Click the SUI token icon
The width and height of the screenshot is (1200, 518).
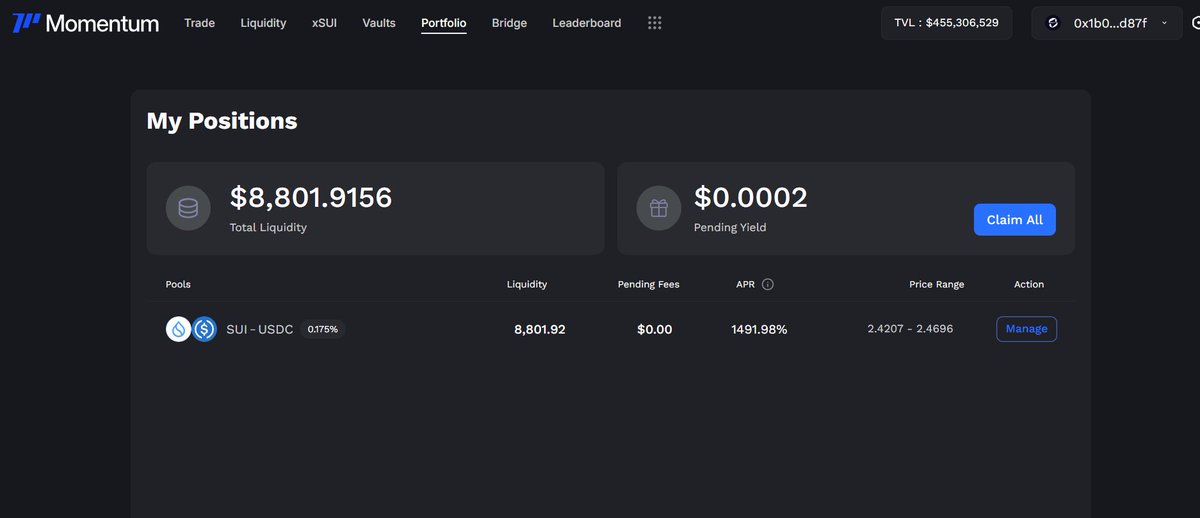tap(178, 329)
